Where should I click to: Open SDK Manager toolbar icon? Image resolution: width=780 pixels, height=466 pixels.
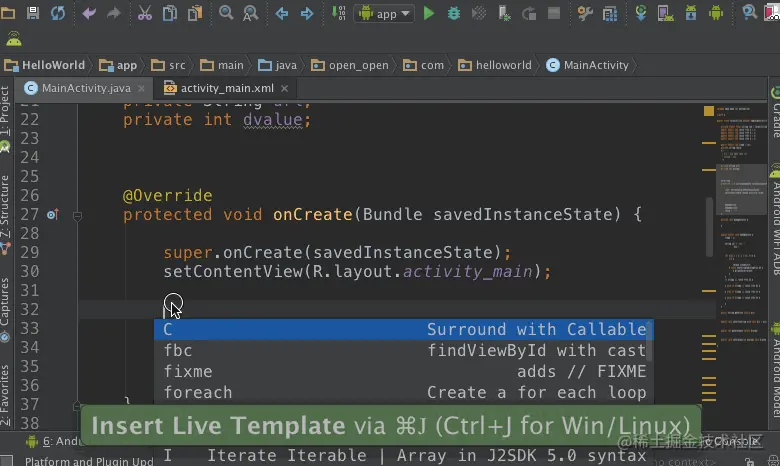click(x=691, y=13)
